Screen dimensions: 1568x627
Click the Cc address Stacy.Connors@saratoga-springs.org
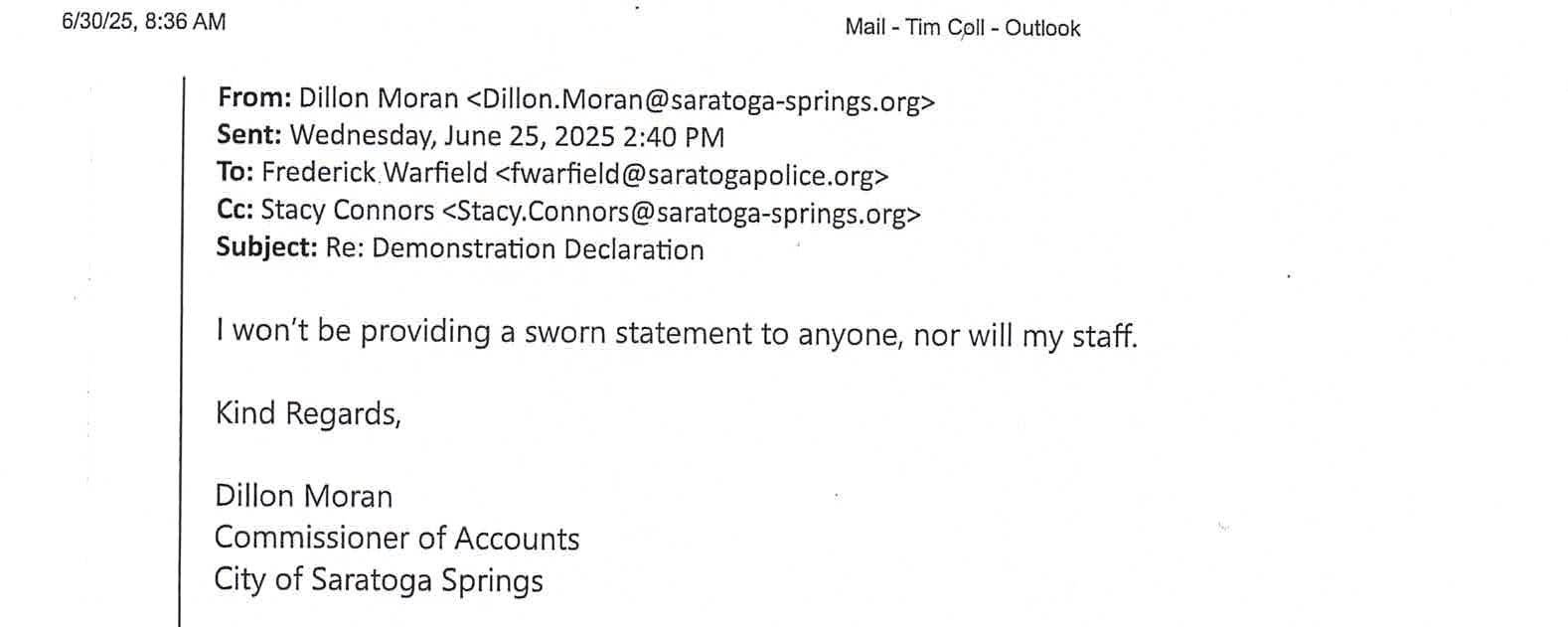click(681, 213)
